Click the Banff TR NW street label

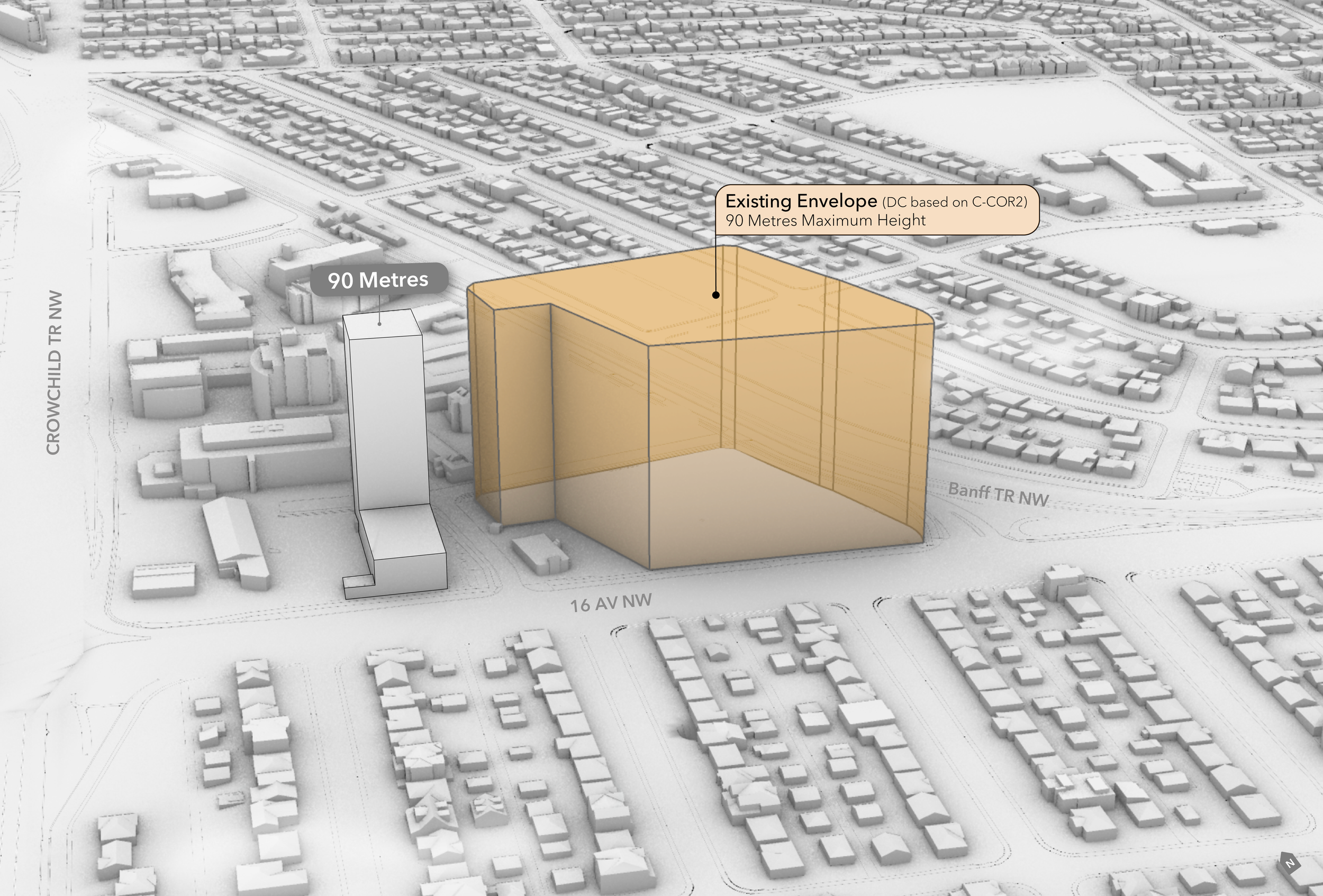[998, 494]
